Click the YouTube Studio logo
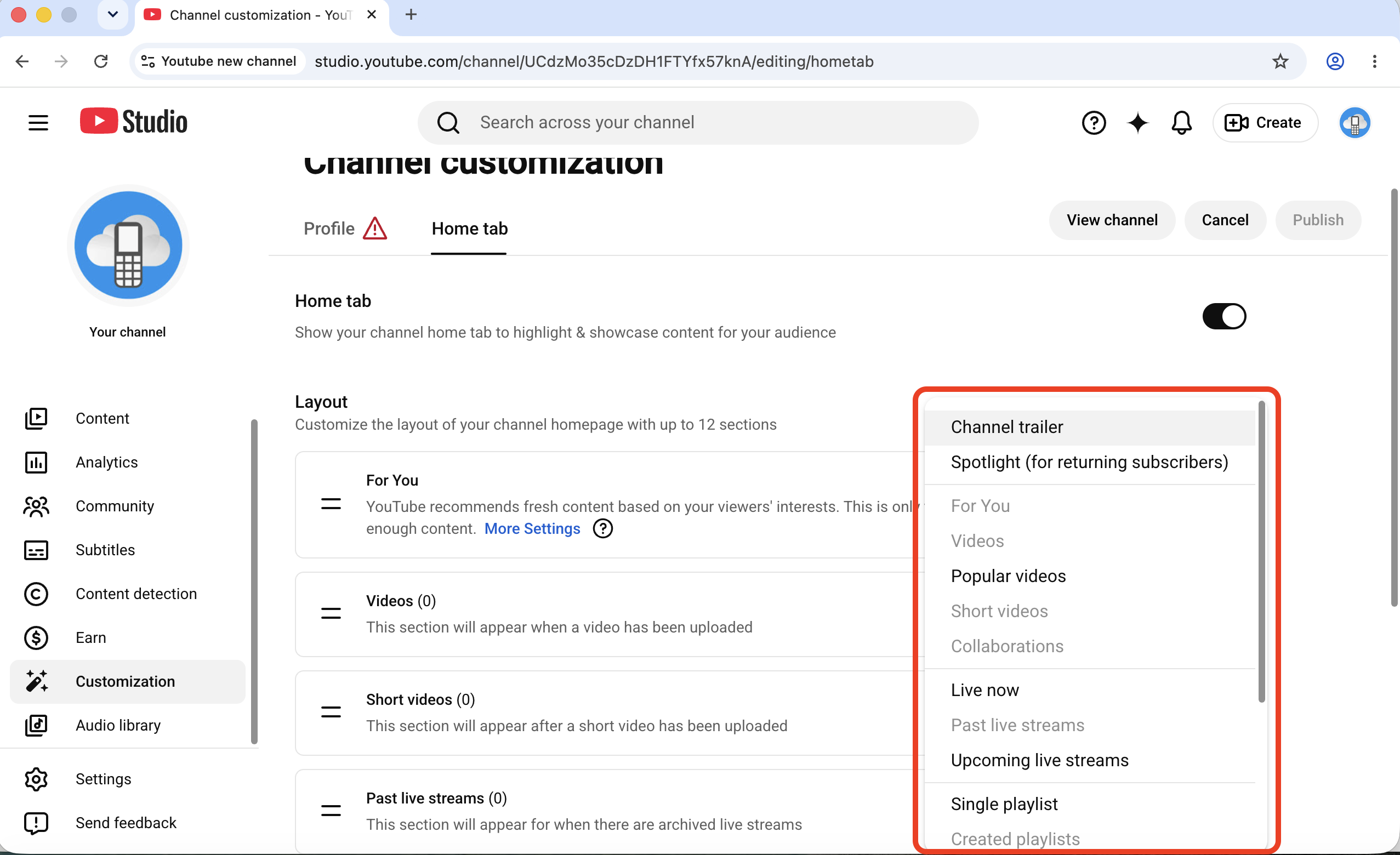This screenshot has width=1400, height=855. point(134,122)
